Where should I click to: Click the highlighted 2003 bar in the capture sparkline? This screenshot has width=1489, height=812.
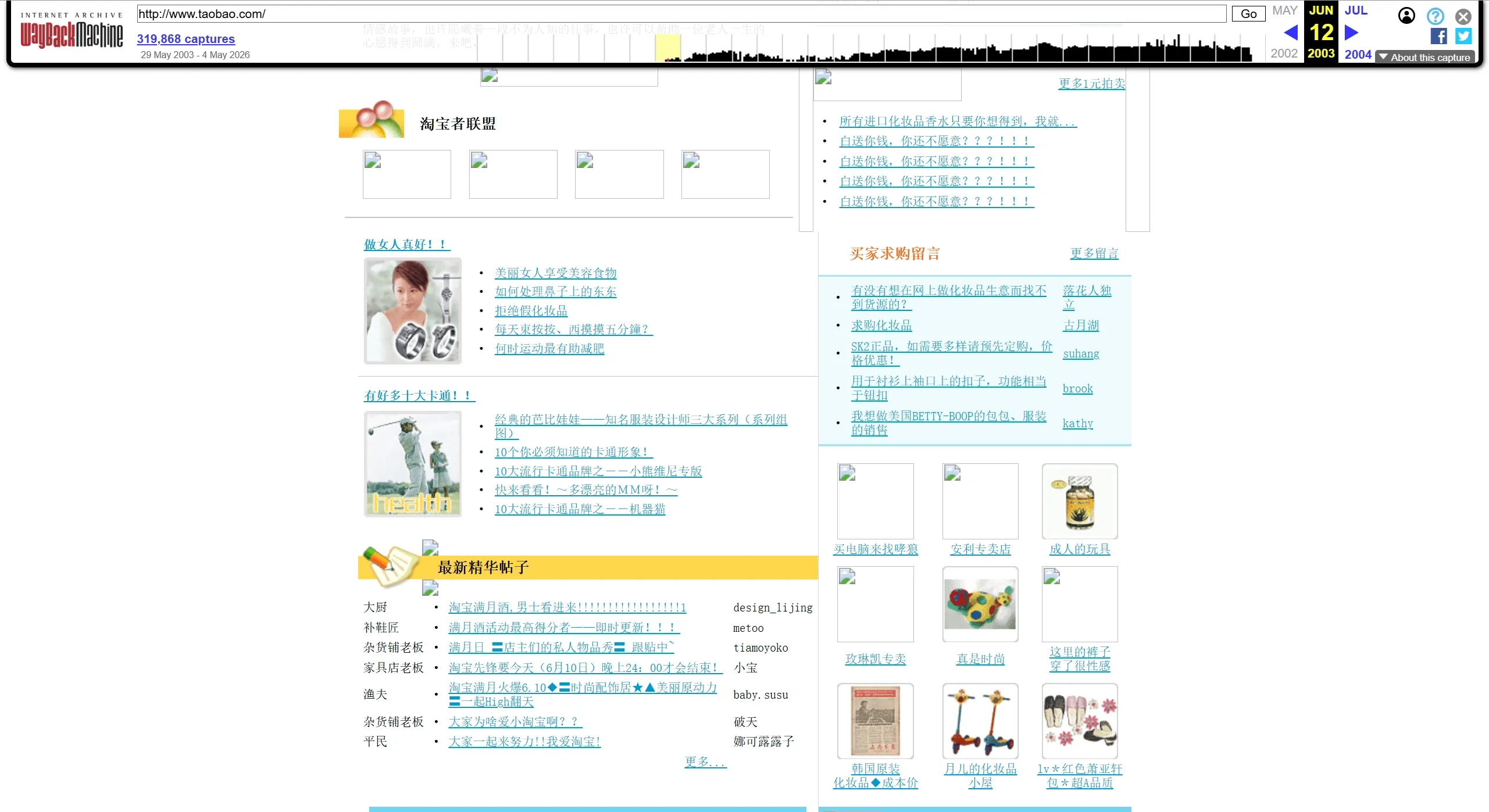click(x=667, y=48)
